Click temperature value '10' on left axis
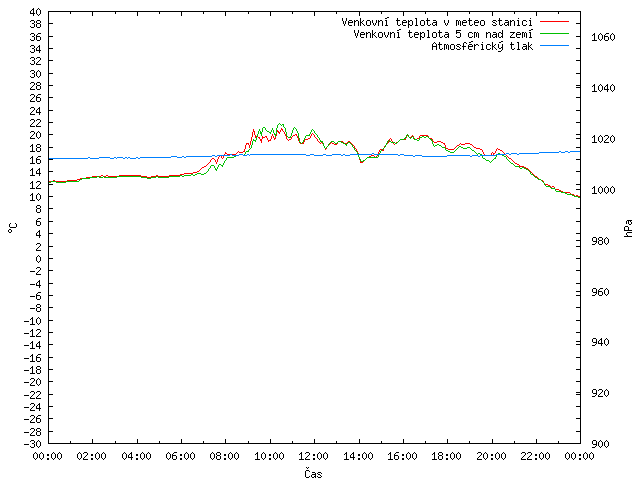Image resolution: width=640 pixels, height=480 pixels. coord(36,197)
